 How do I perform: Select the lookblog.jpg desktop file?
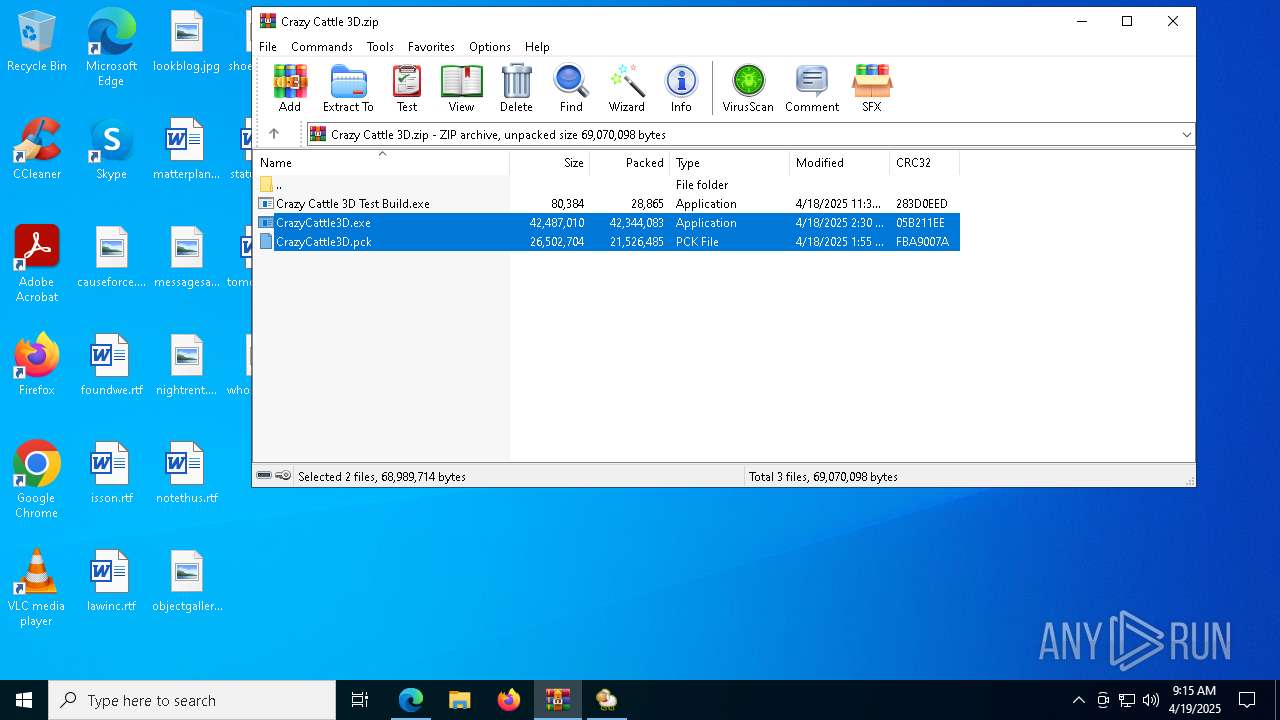pos(186,42)
